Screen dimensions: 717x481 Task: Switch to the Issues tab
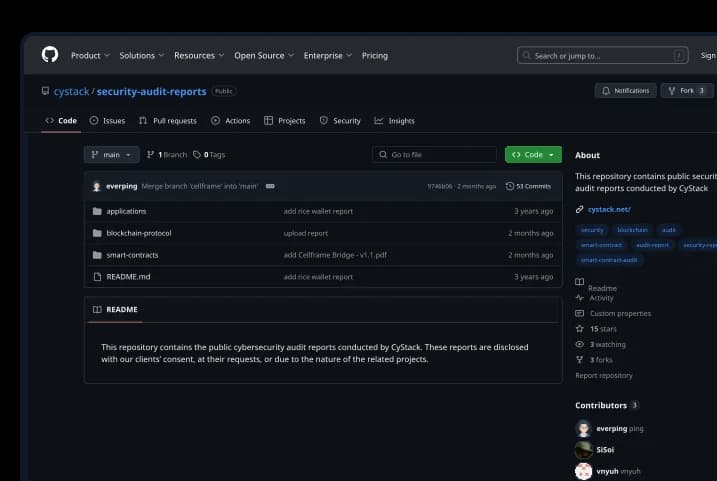pyautogui.click(x=107, y=121)
